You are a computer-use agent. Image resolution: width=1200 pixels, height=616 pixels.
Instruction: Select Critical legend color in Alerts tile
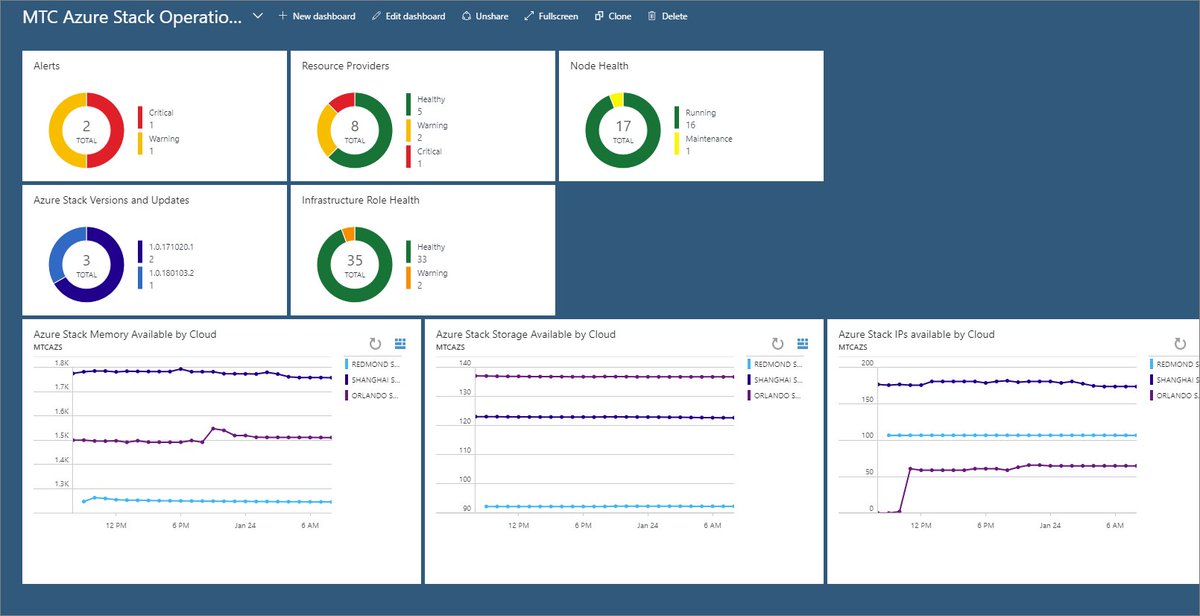[140, 118]
